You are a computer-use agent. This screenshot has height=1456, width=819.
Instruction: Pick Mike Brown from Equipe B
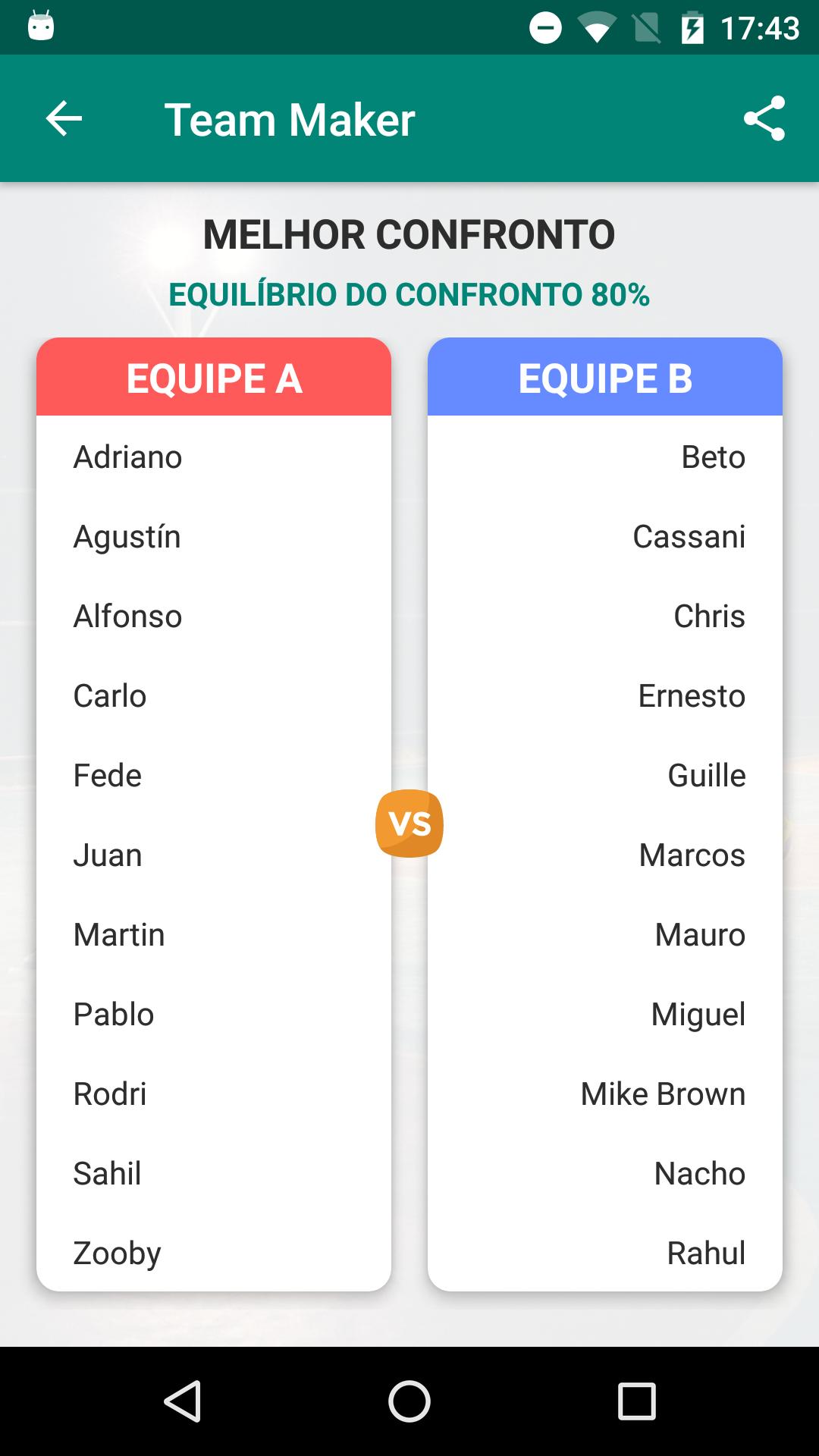[663, 1094]
